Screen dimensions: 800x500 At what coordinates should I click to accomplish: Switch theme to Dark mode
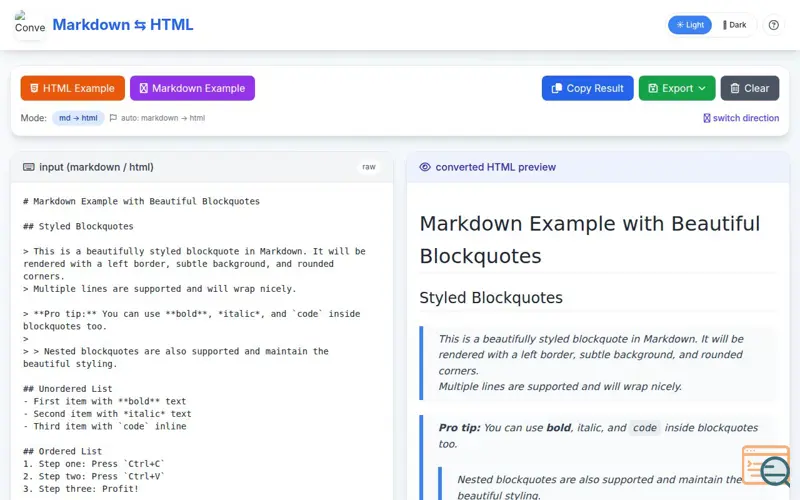(734, 24)
